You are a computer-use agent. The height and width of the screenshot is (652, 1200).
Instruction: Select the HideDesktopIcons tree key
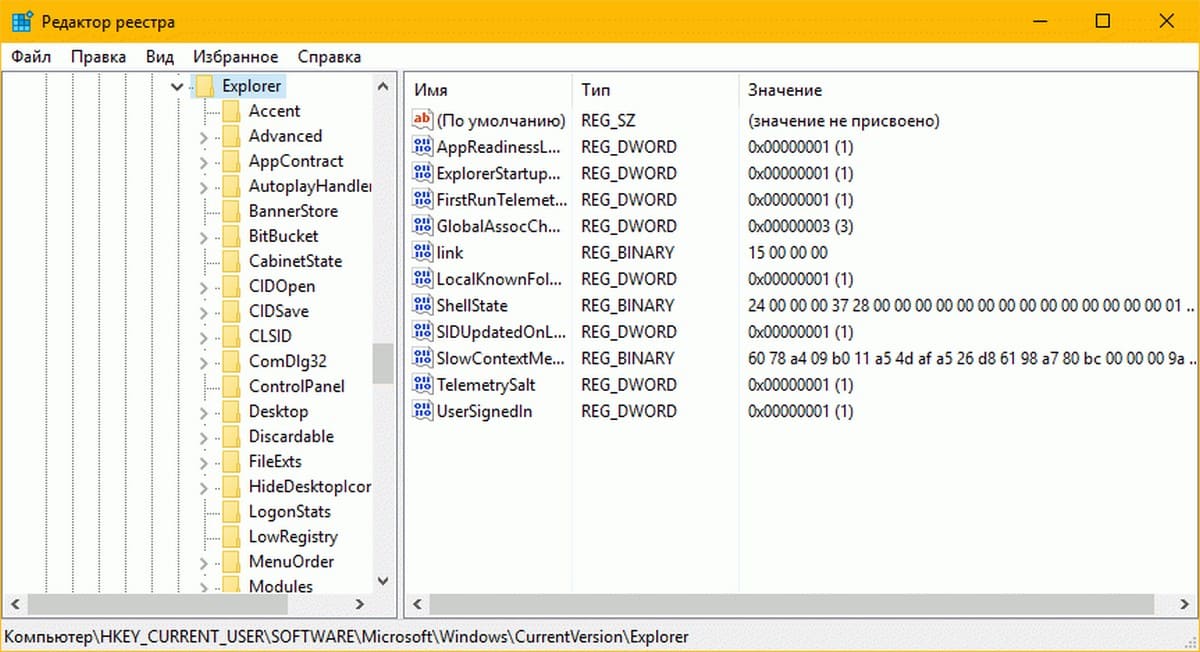point(309,486)
